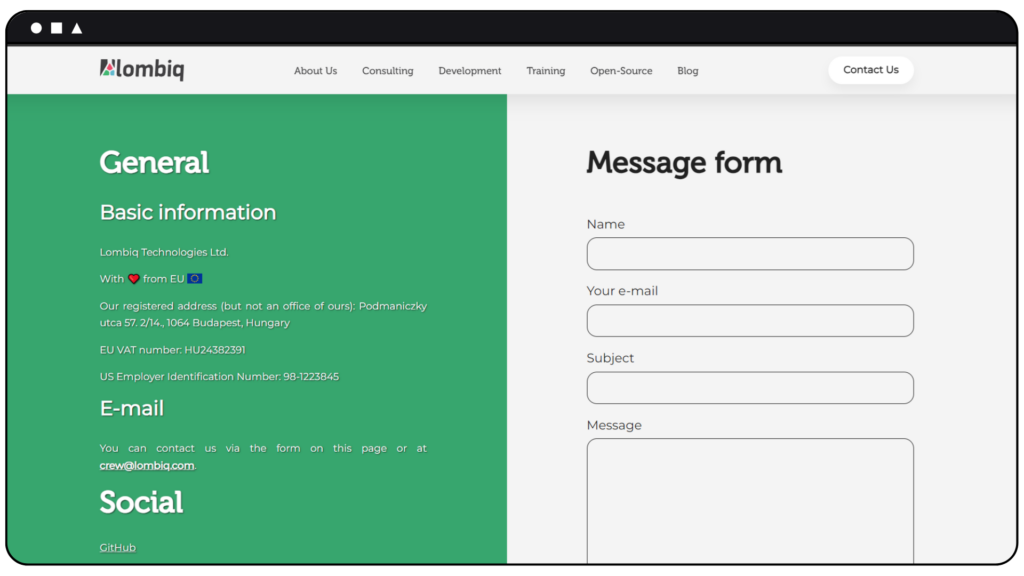
Task: Open the Development menu item
Action: (x=470, y=71)
